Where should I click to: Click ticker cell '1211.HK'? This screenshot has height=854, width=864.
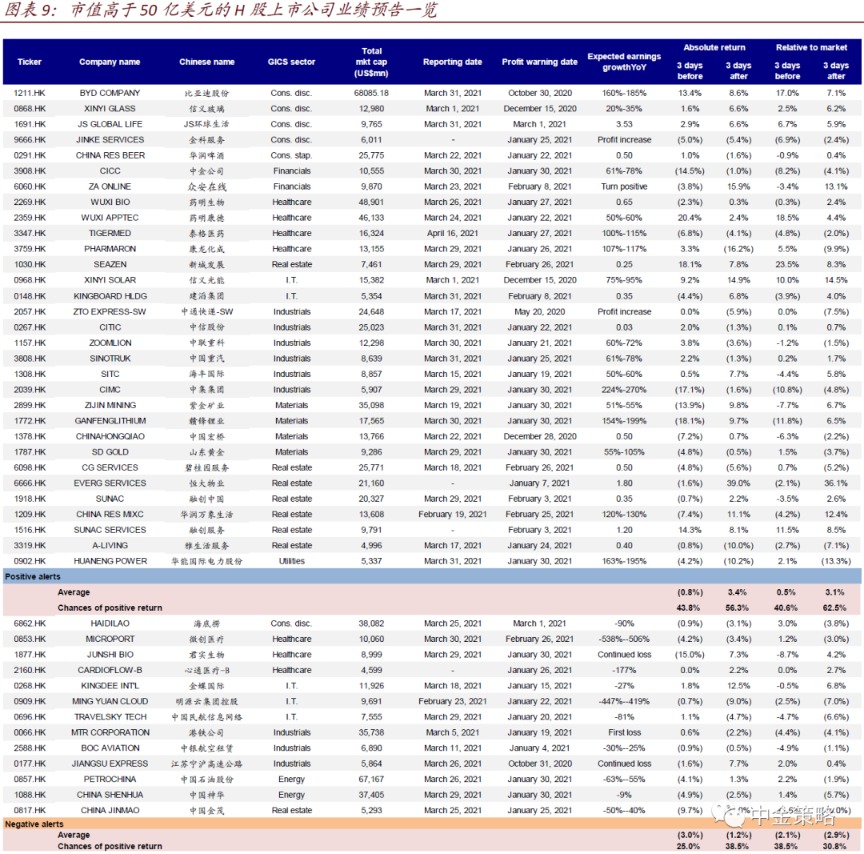30,93
